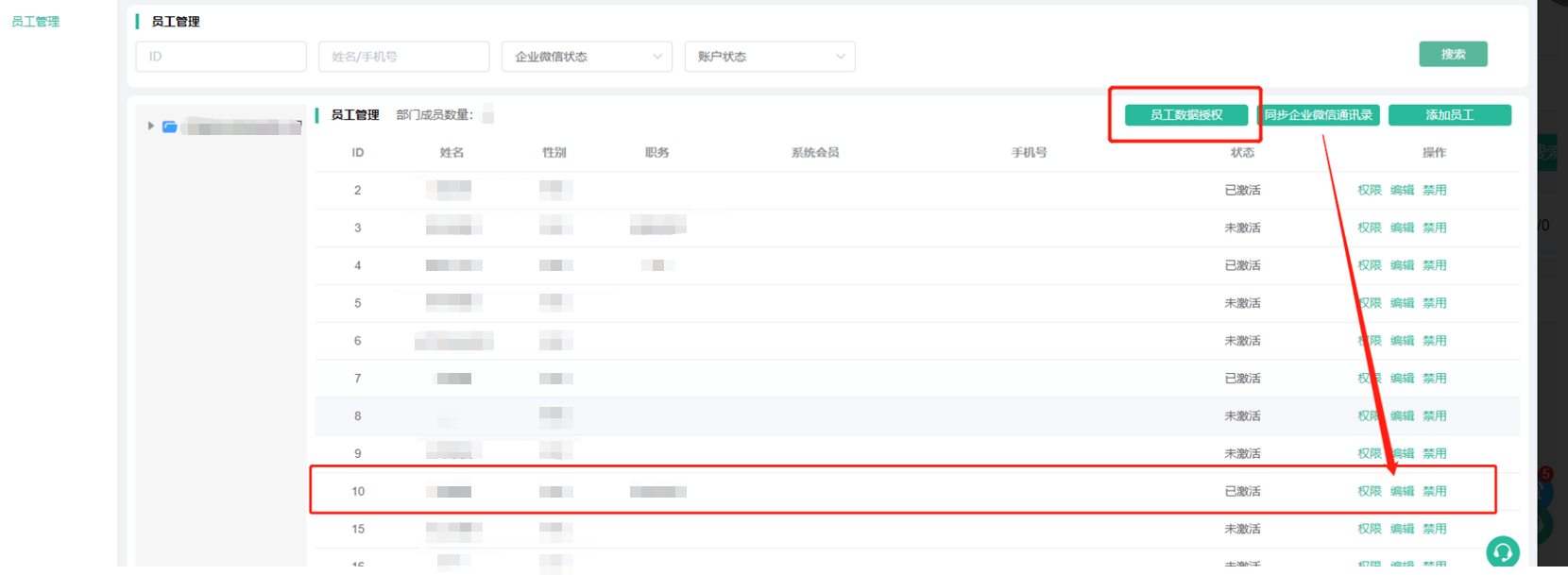Viewport: 1568px width, 575px height.
Task: Click 禁用 for employee ID 8
Action: click(x=1435, y=416)
